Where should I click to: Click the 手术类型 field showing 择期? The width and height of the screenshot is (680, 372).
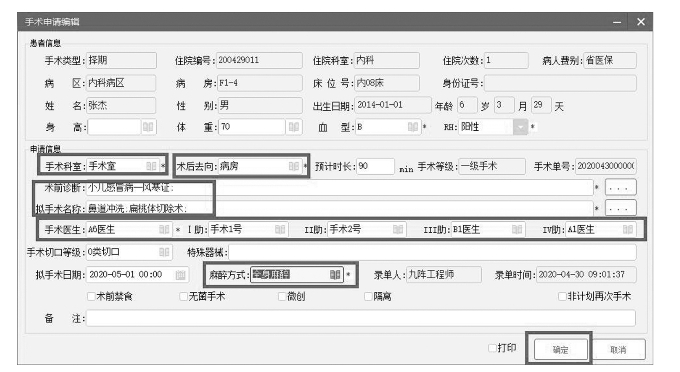click(121, 60)
